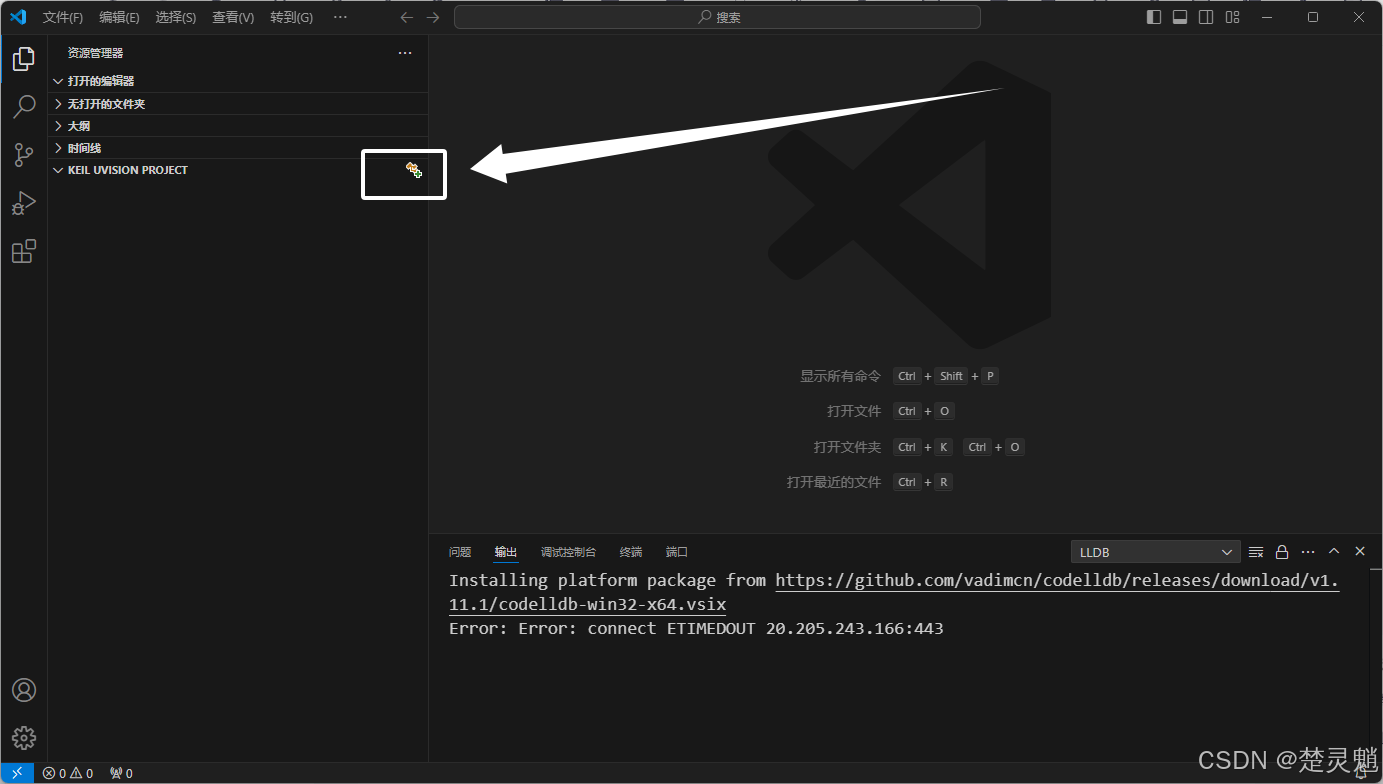
Task: Expand the 无打开的文件夹 section
Action: (238, 104)
